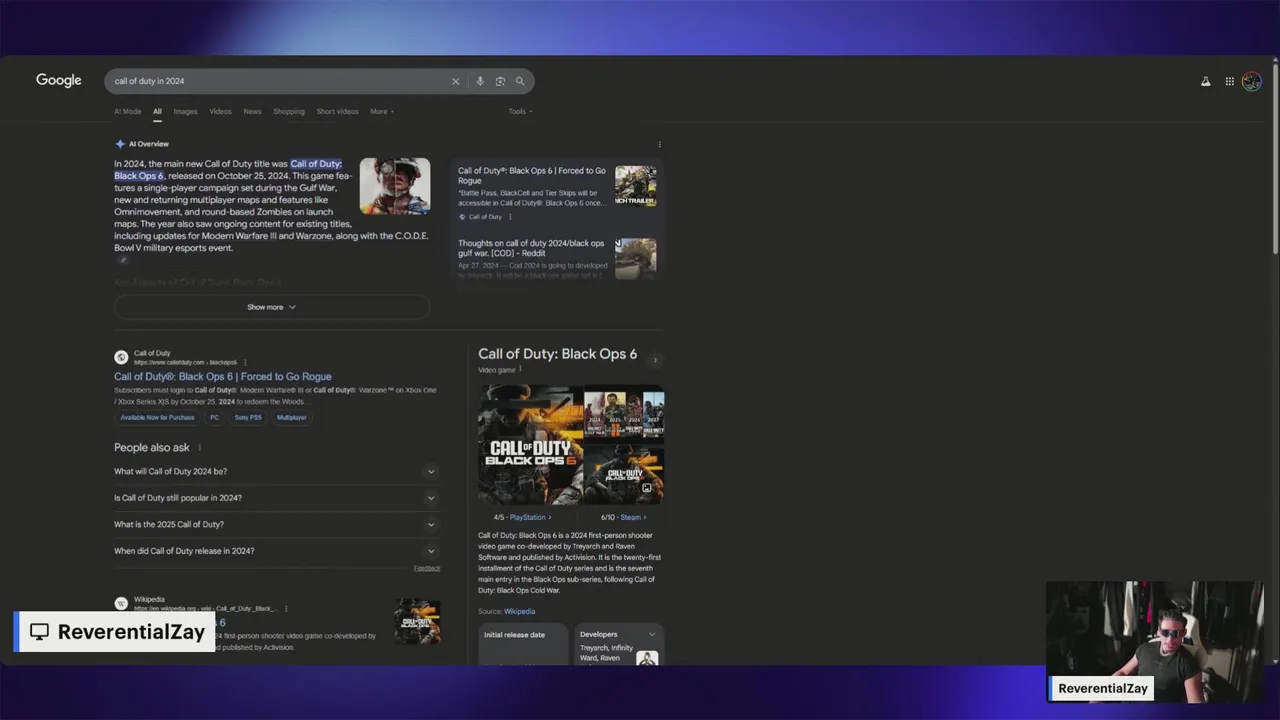Open Call of Duty: Black Ops 6 Forced to Go Rogue result
This screenshot has width=1280, height=720.
point(222,377)
